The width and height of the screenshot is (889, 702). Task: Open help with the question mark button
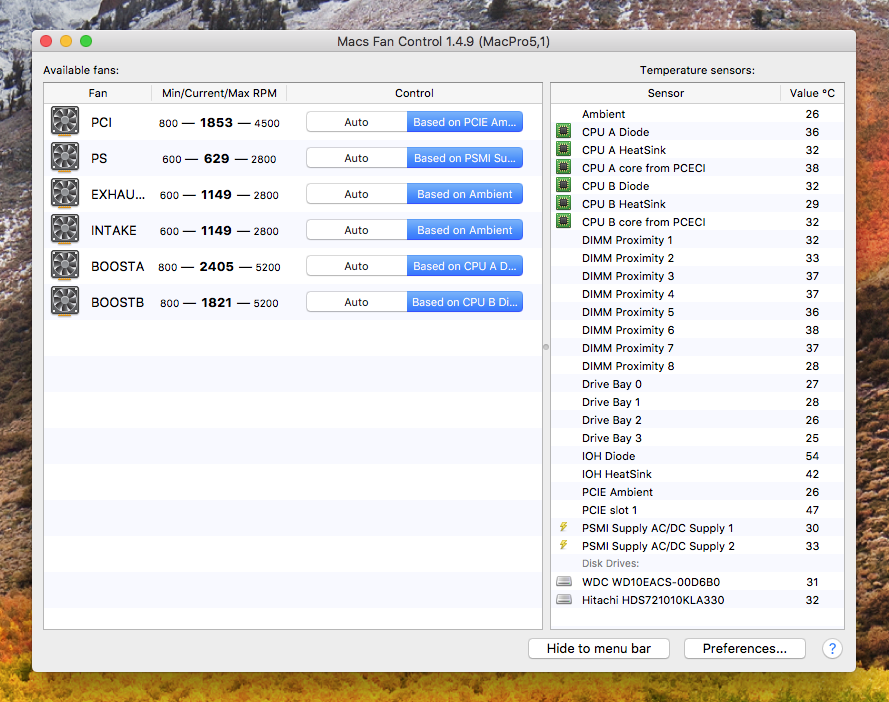(832, 648)
